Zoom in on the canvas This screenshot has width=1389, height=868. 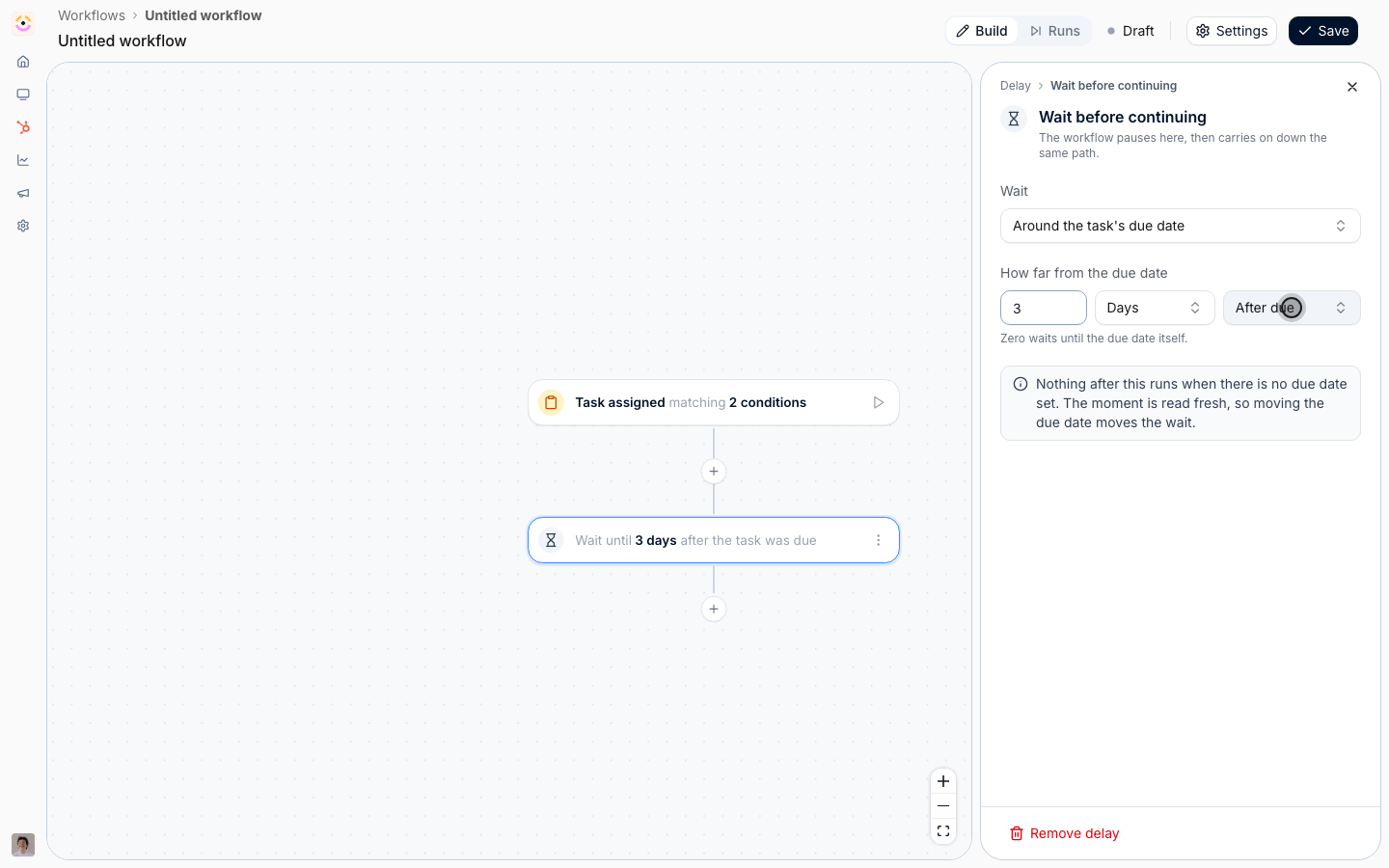943,781
